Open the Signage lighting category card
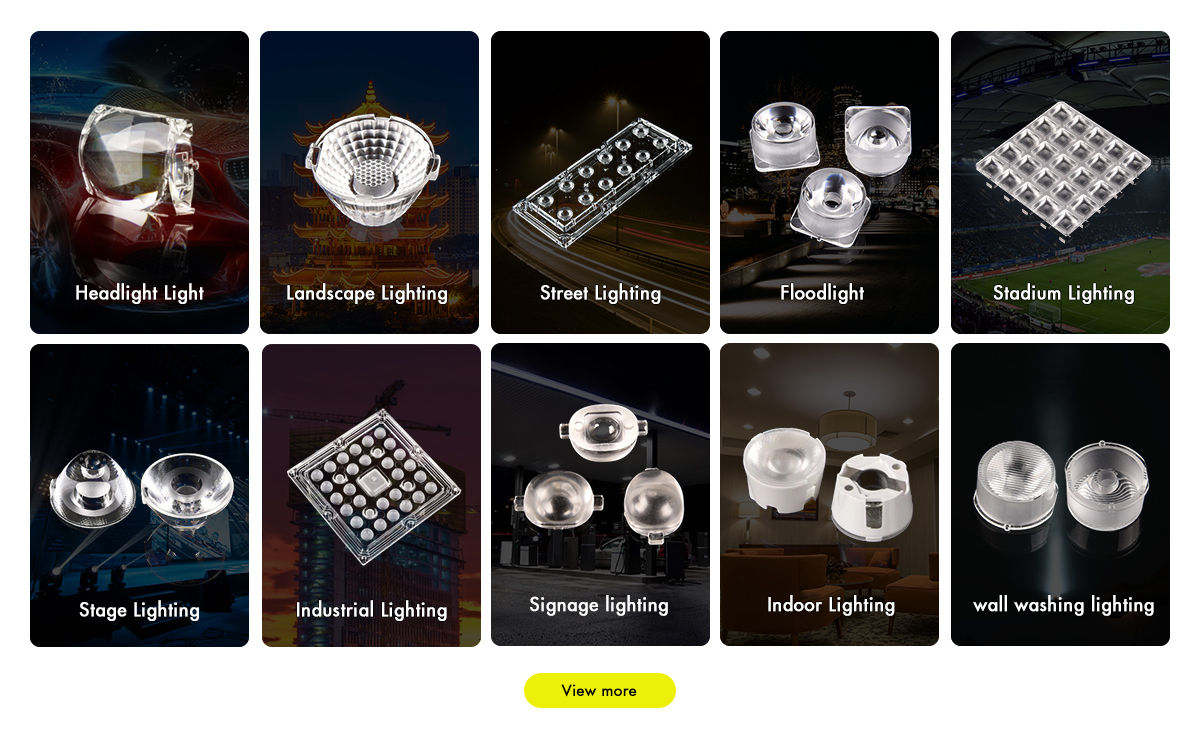 pyautogui.click(x=600, y=495)
